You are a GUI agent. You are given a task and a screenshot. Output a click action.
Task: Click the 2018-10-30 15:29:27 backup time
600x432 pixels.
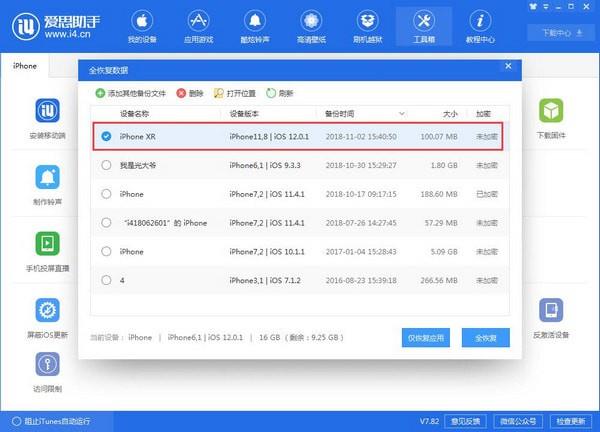[x=361, y=165]
